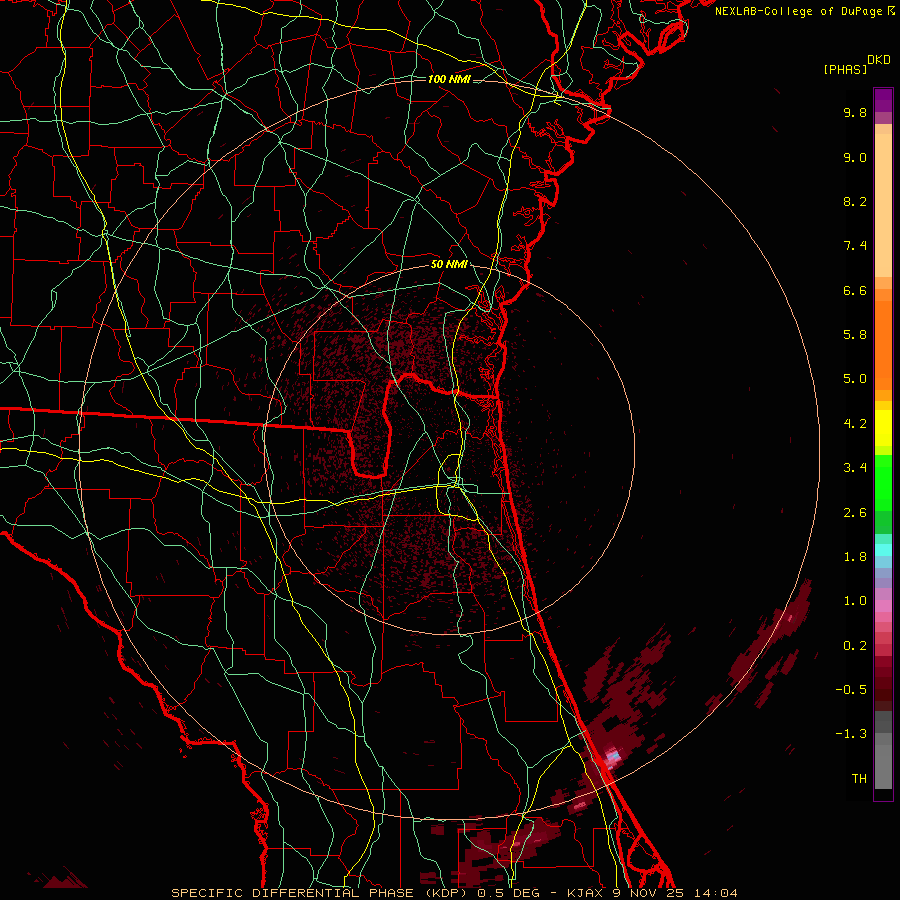Viewport: 900px width, 900px height.
Task: Pick the pink band on the color bar
Action: pyautogui.click(x=883, y=606)
